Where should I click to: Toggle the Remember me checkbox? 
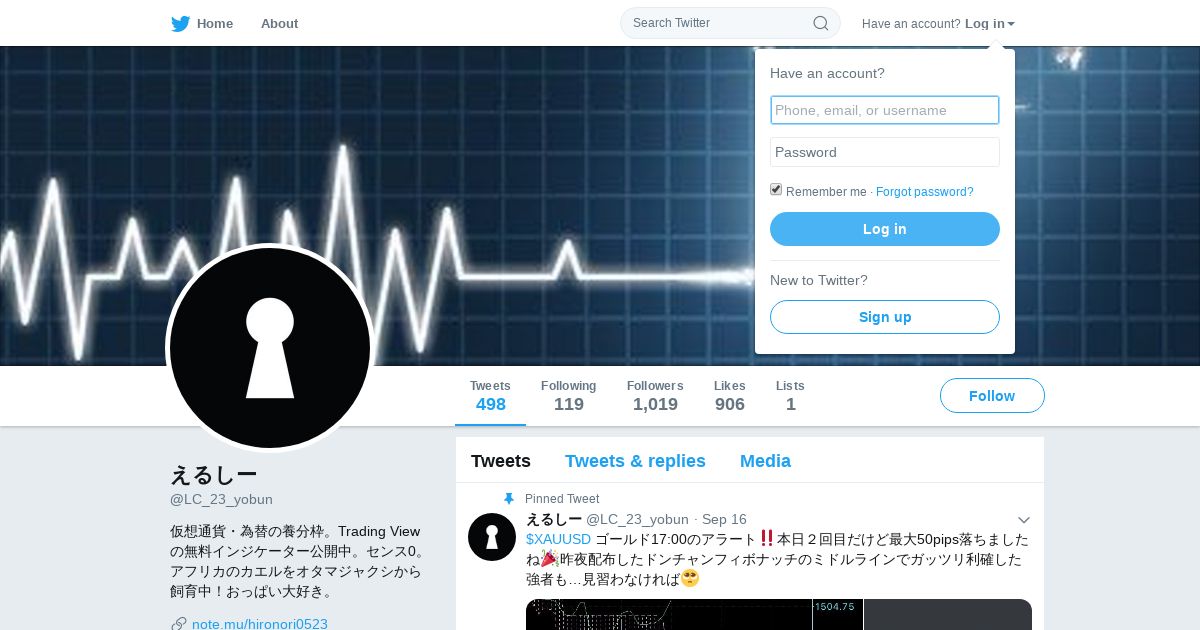[776, 190]
